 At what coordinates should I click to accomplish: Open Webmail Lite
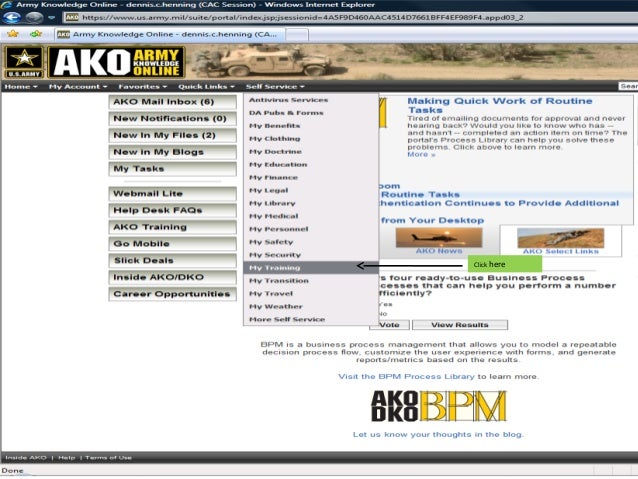173,193
